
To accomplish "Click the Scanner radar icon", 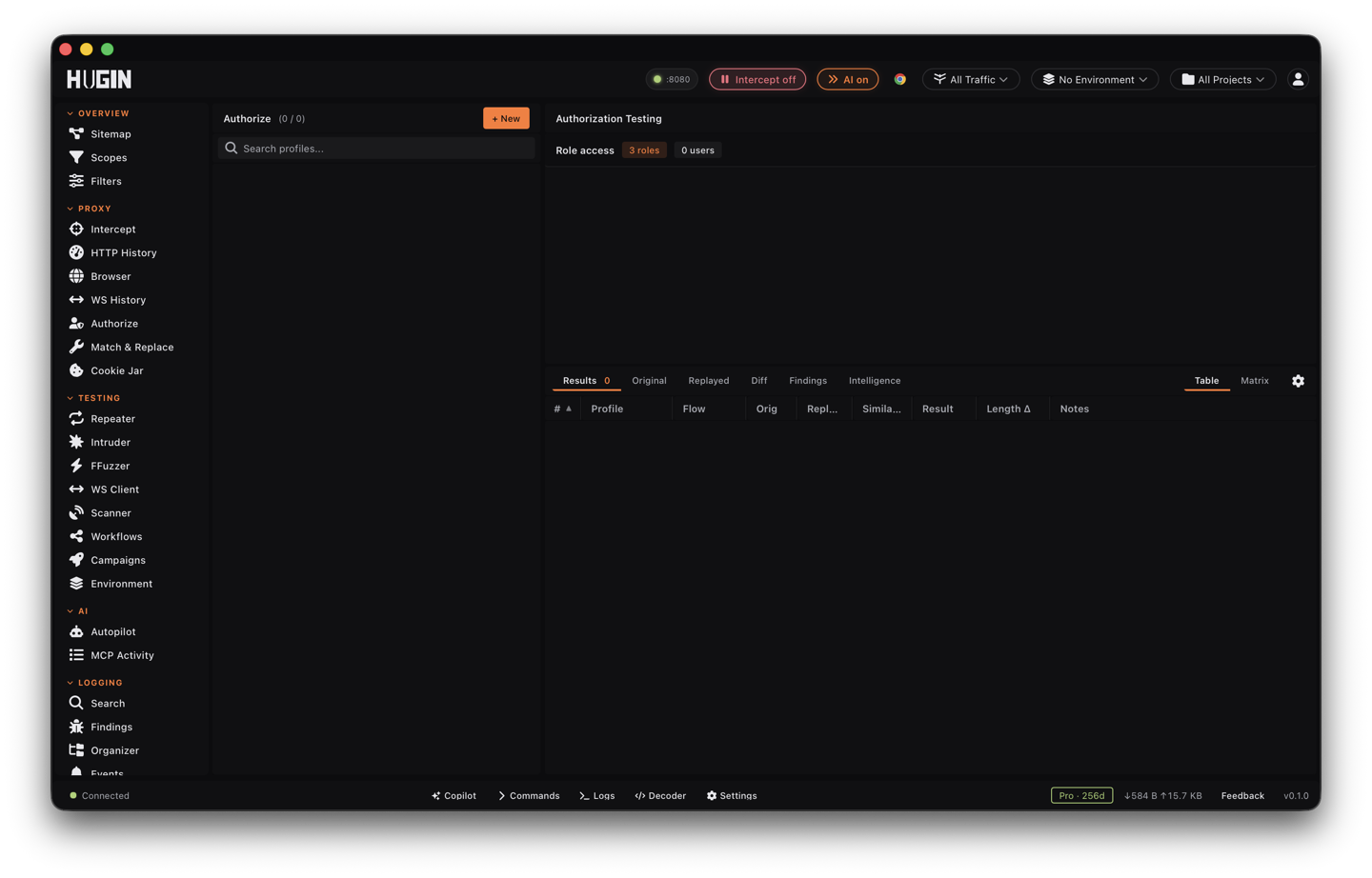I will point(76,512).
